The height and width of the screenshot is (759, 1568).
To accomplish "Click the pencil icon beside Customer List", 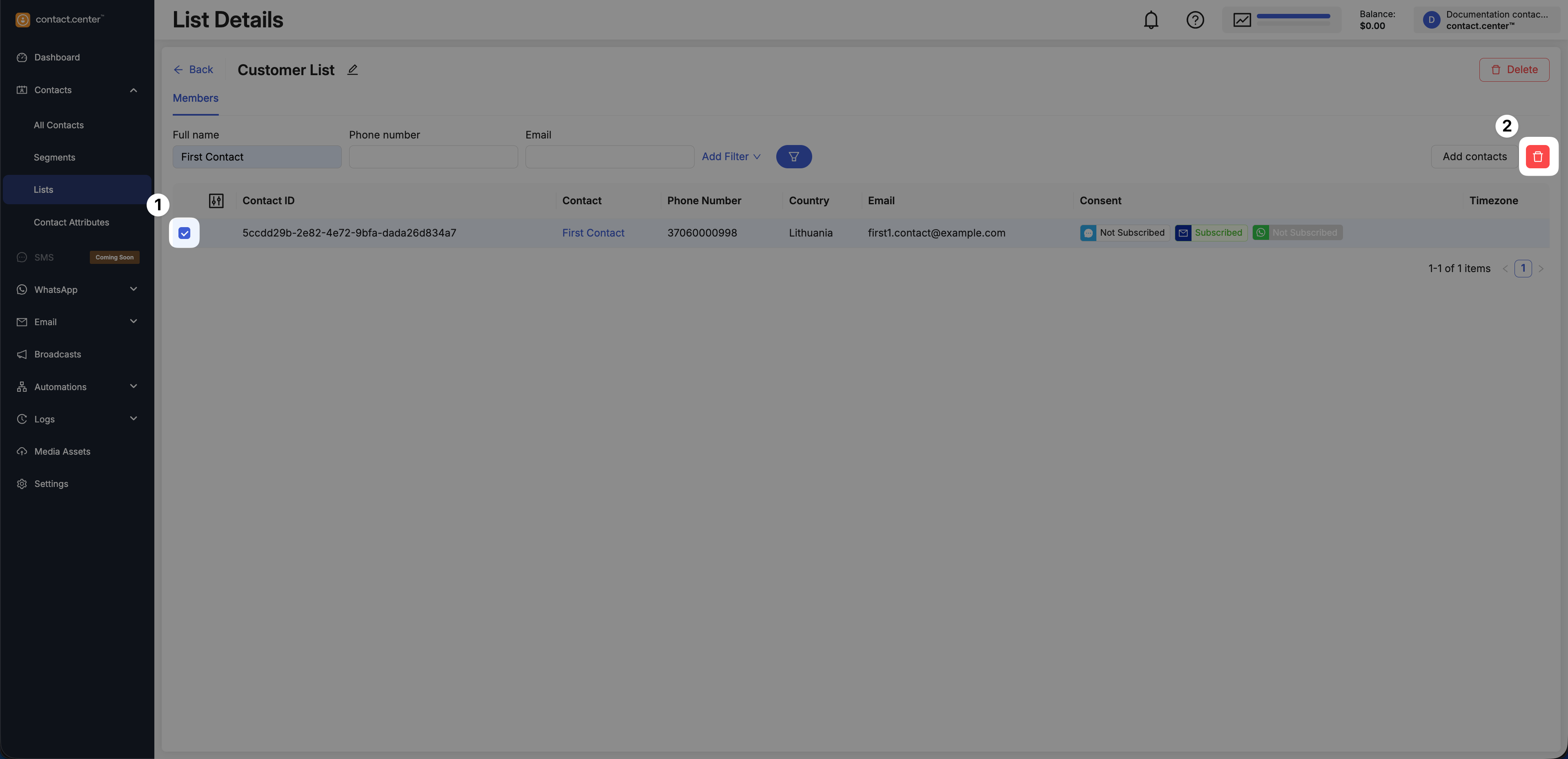I will (352, 70).
